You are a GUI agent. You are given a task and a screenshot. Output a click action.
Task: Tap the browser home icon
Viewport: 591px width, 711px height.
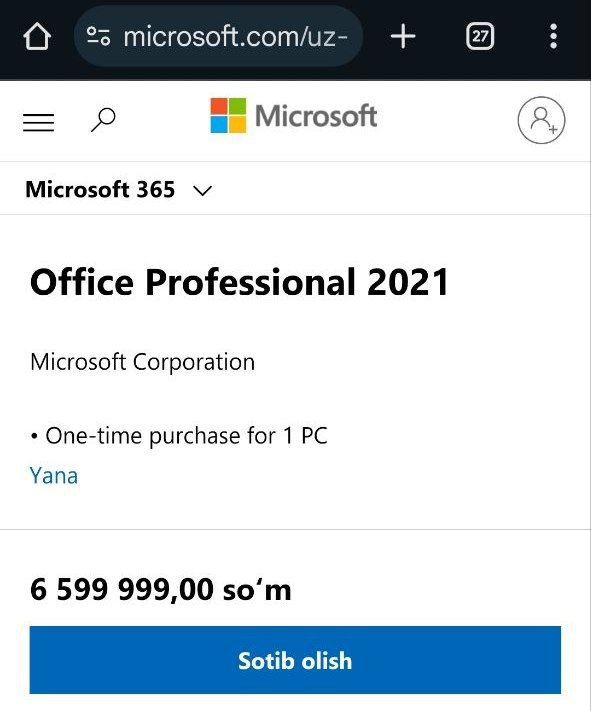37,36
